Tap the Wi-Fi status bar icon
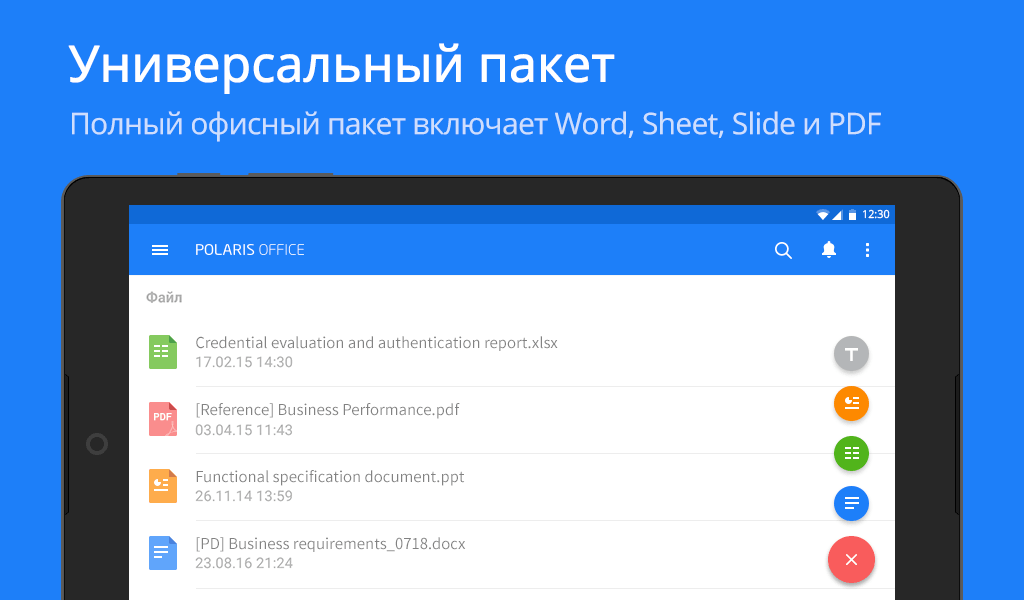Viewport: 1024px width, 600px height. [x=822, y=215]
